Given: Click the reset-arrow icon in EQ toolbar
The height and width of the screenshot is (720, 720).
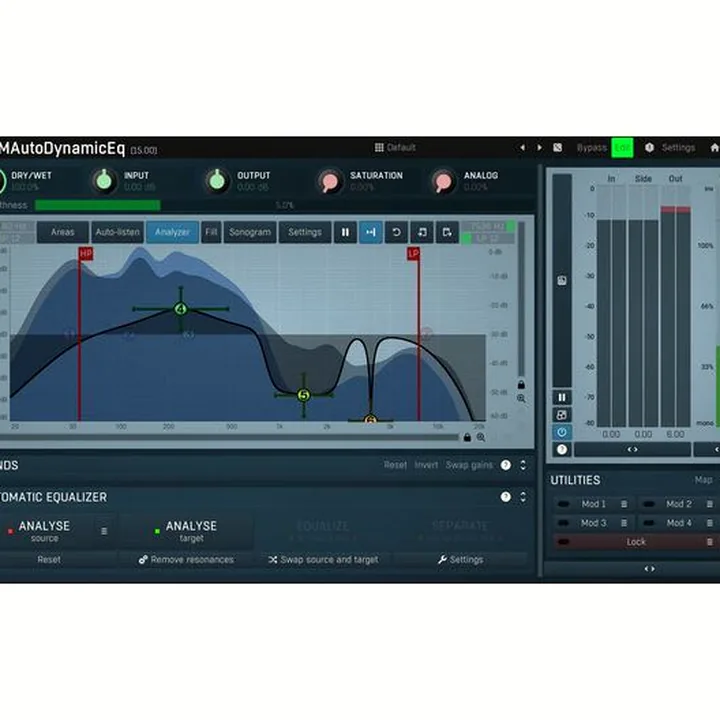Looking at the screenshot, I should point(396,232).
